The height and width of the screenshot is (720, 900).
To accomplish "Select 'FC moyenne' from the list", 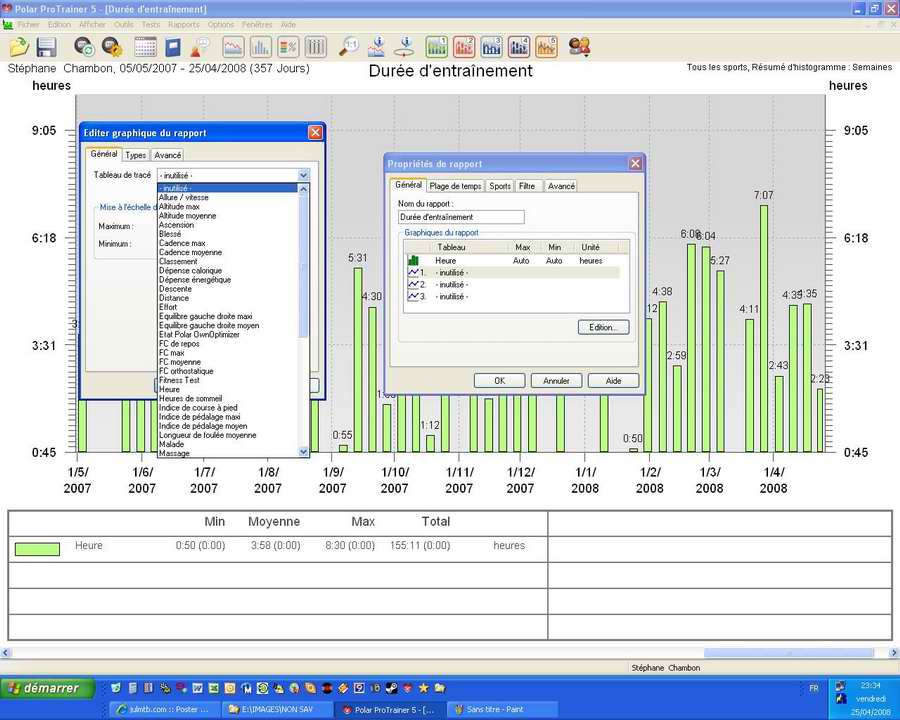I will [180, 362].
